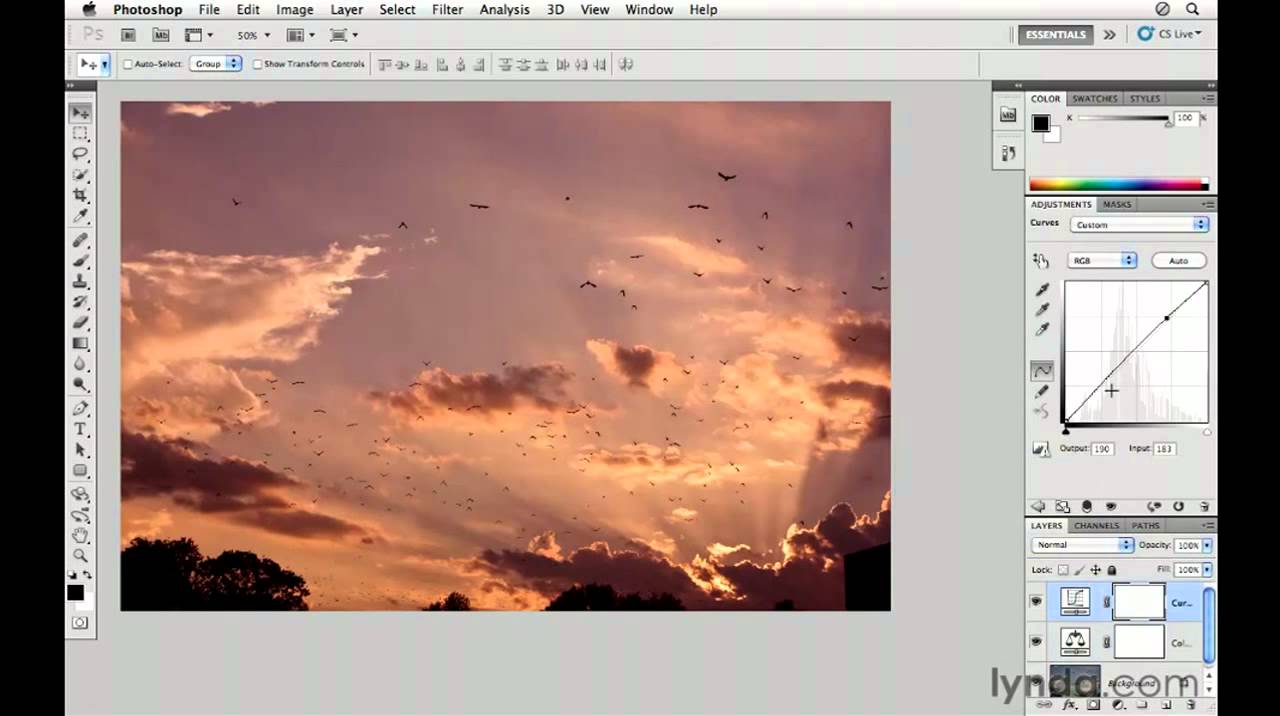Image resolution: width=1280 pixels, height=716 pixels.
Task: Select the Eyedropper tool in toolbox
Action: pos(80,216)
